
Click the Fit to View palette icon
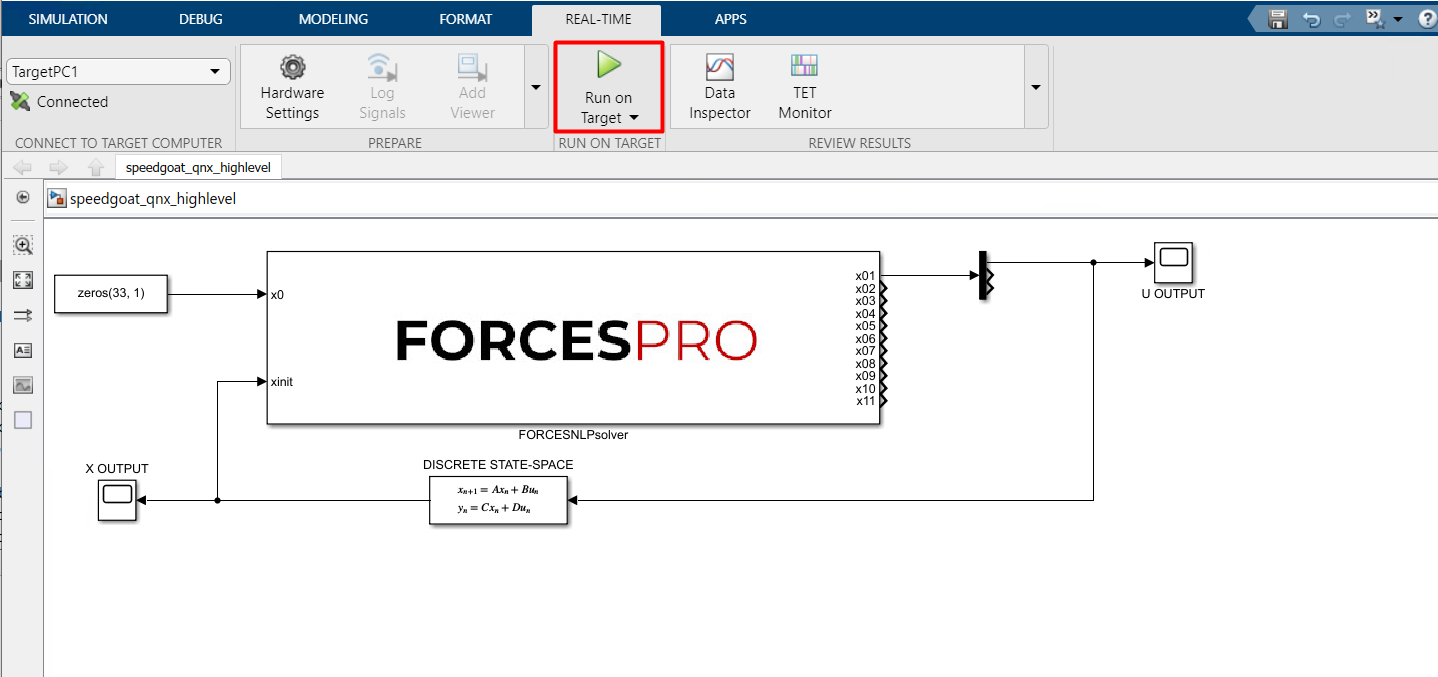(x=23, y=280)
